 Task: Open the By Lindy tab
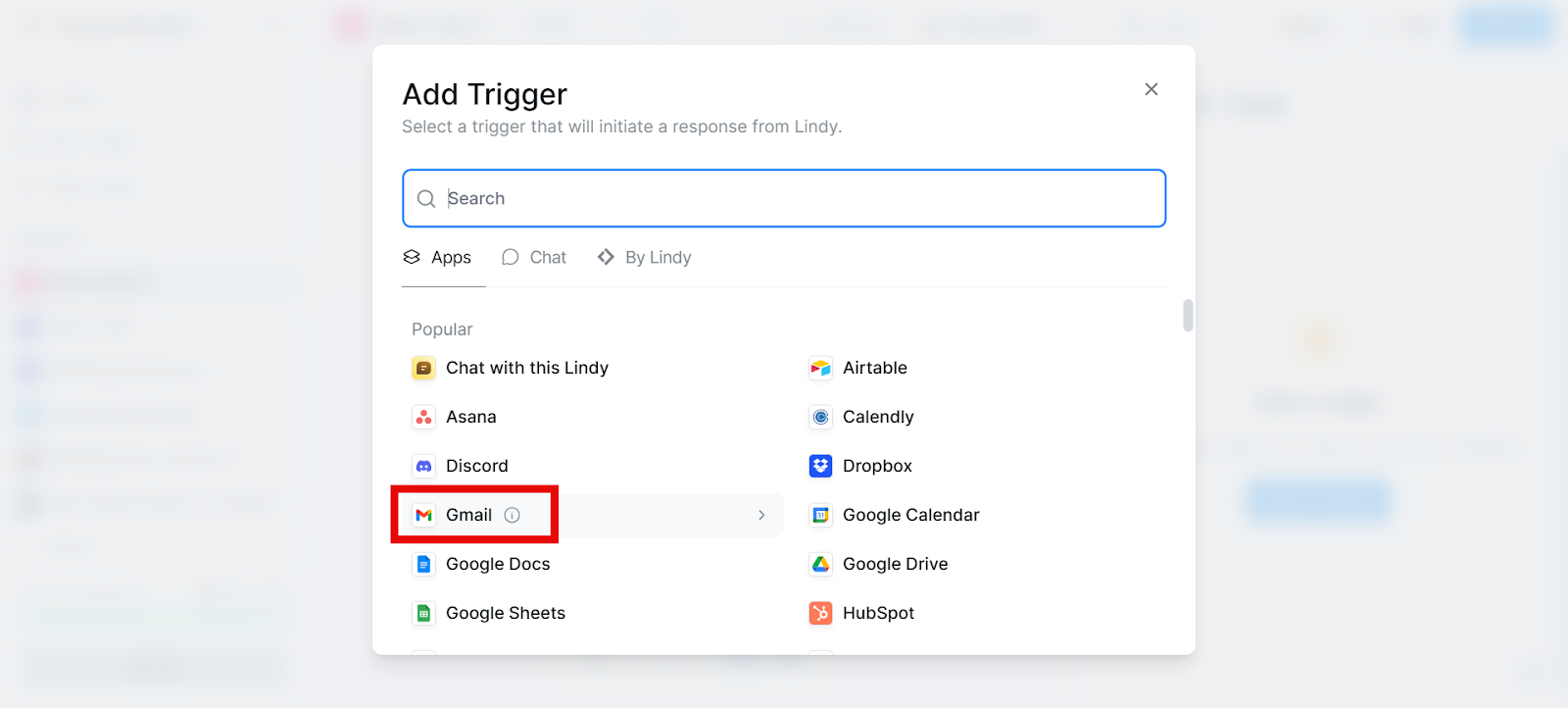tap(644, 257)
